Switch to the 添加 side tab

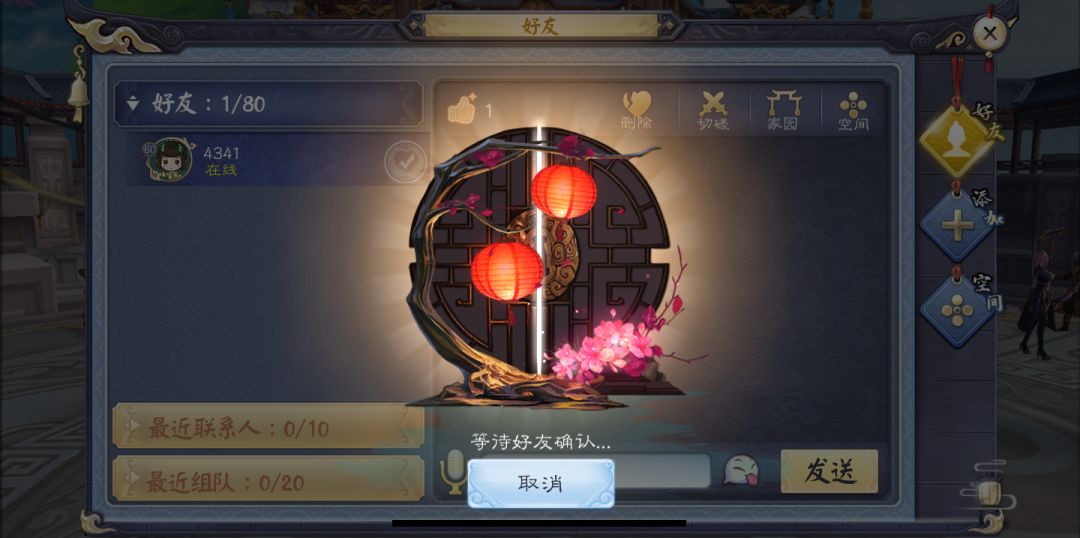958,226
